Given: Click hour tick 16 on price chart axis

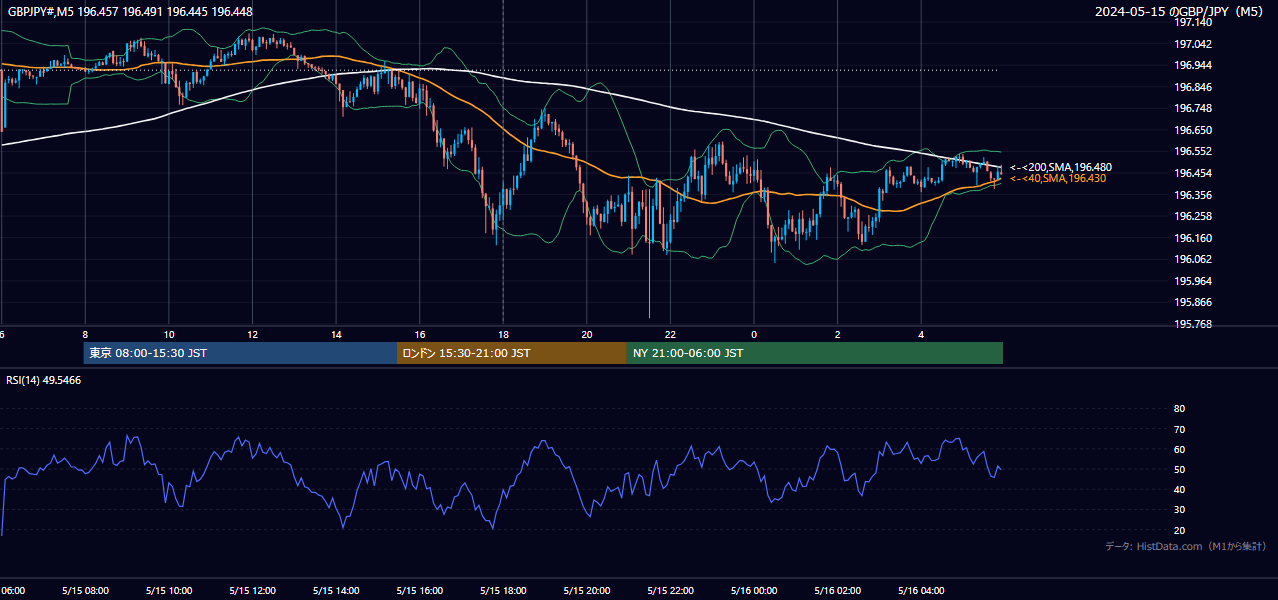Looking at the screenshot, I should (420, 335).
